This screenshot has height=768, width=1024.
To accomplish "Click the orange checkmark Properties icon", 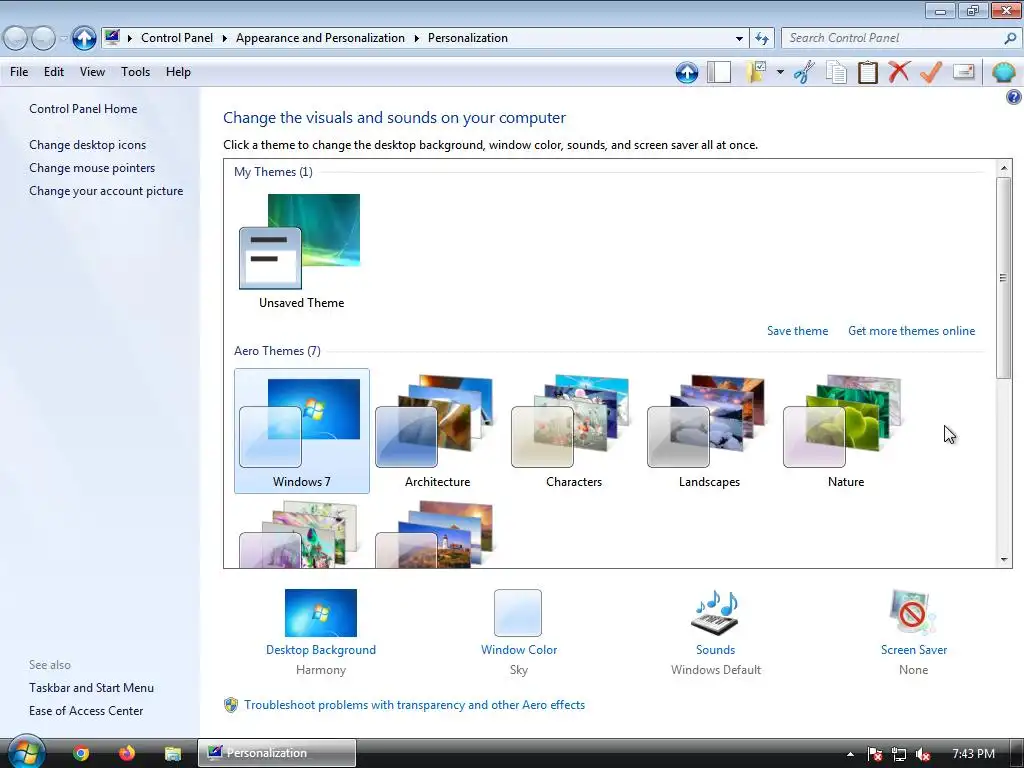I will 931,72.
